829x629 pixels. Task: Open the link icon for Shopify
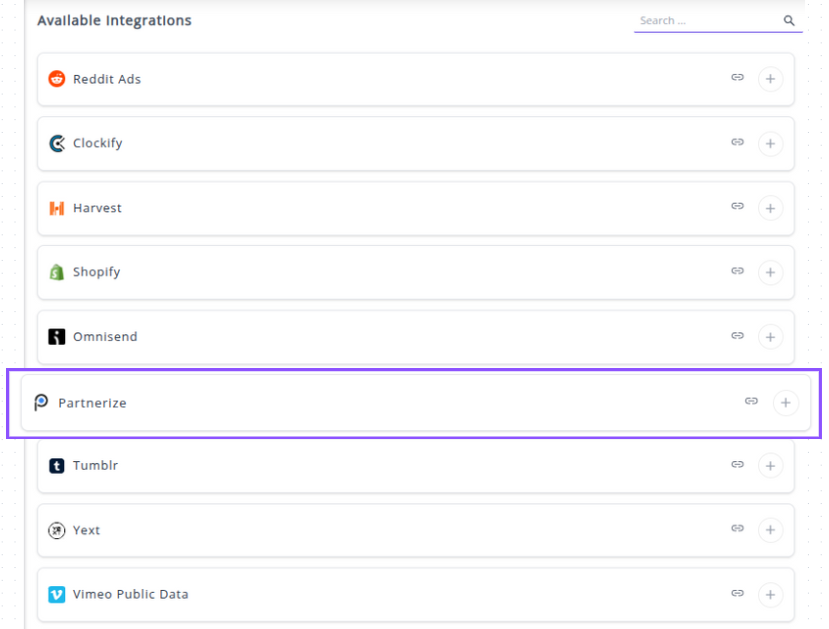[737, 271]
